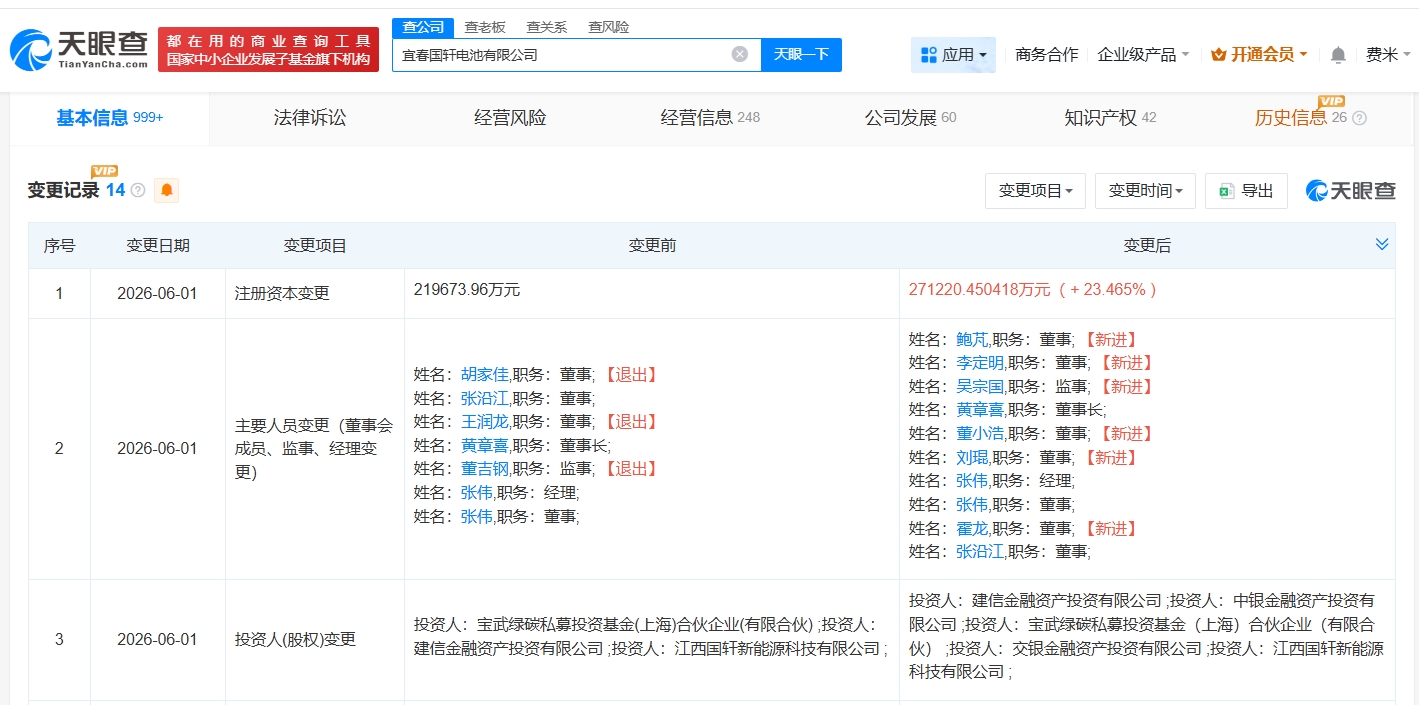Viewport: 1419px width, 705px height.
Task: Open the 变更项目 filter dropdown
Action: point(1035,191)
